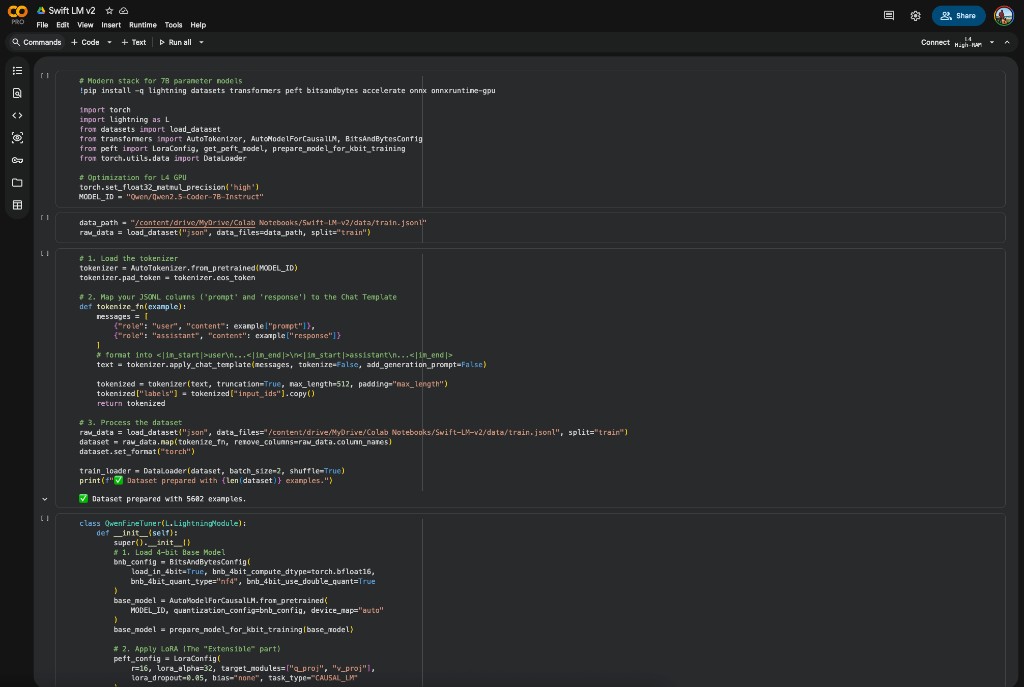Open runtime connection options dropdown arrow
Image resolution: width=1024 pixels, height=687 pixels.
tap(992, 42)
